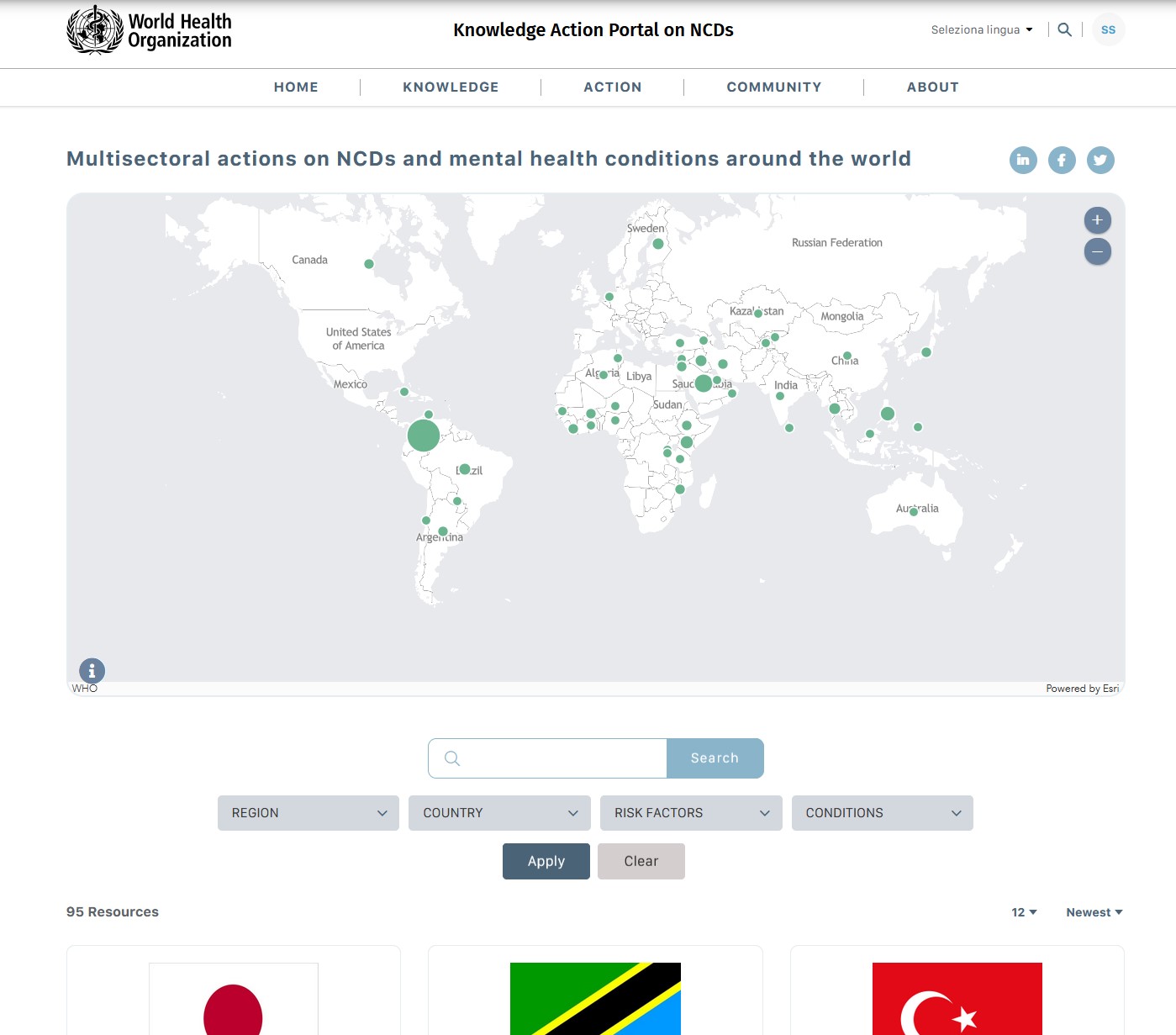Open the Seleziona lingua language selector
Viewport: 1176px width, 1035px height.
point(981,29)
